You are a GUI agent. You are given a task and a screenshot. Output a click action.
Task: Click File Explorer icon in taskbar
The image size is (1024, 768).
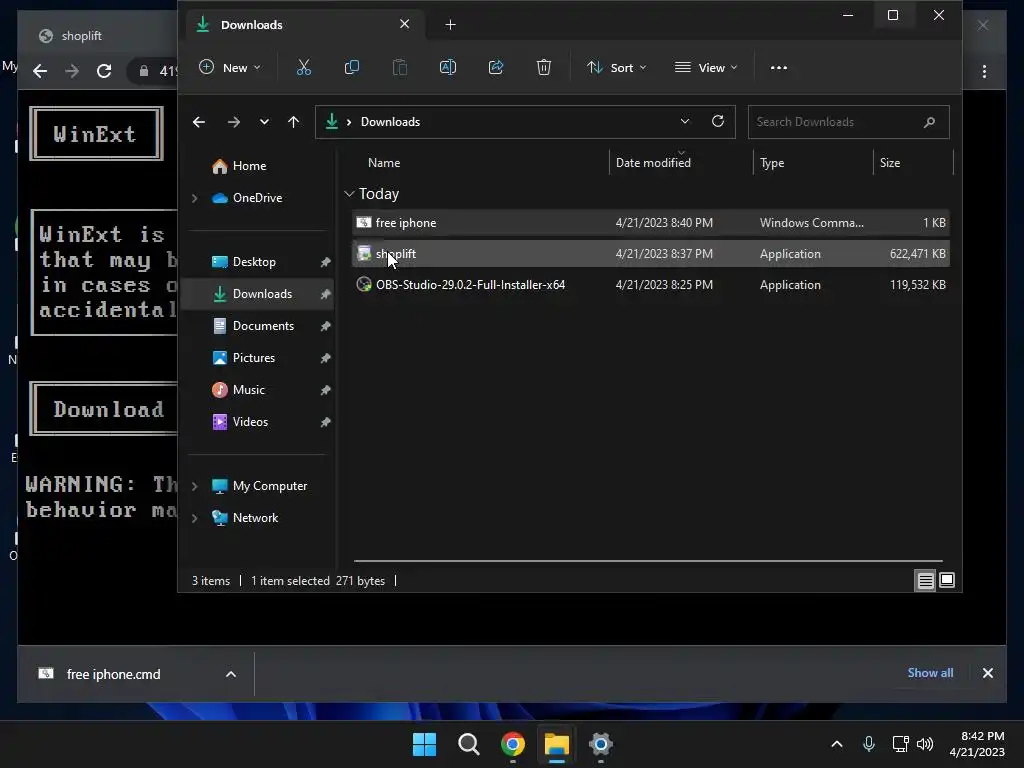pyautogui.click(x=556, y=744)
